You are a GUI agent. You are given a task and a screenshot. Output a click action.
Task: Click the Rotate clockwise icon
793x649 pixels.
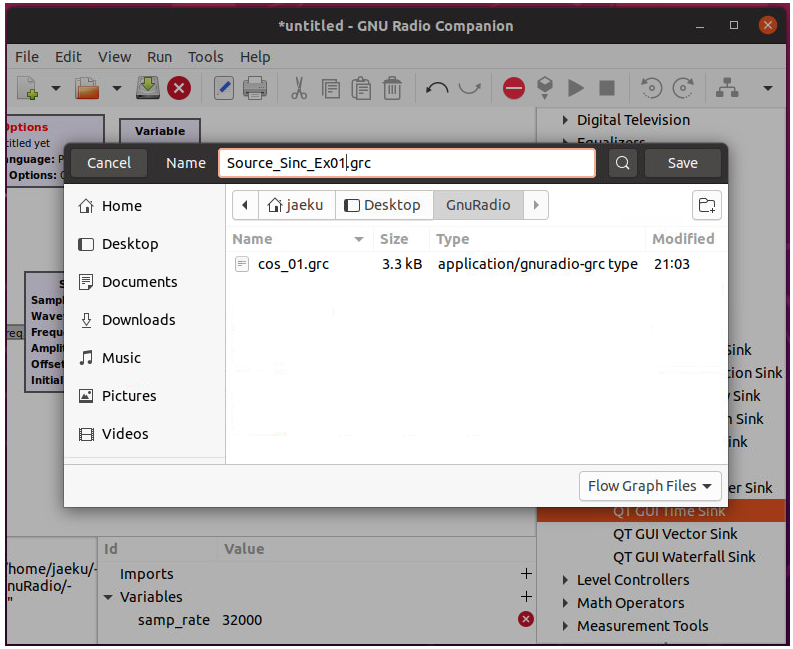[683, 88]
